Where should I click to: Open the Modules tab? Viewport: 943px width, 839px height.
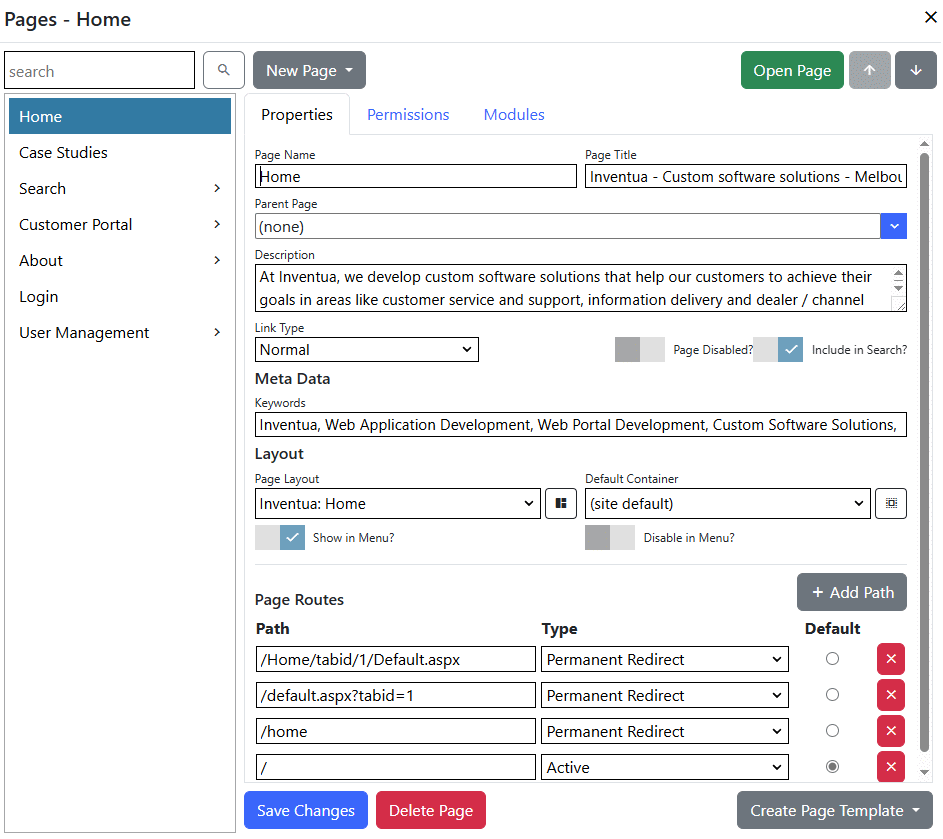click(513, 114)
